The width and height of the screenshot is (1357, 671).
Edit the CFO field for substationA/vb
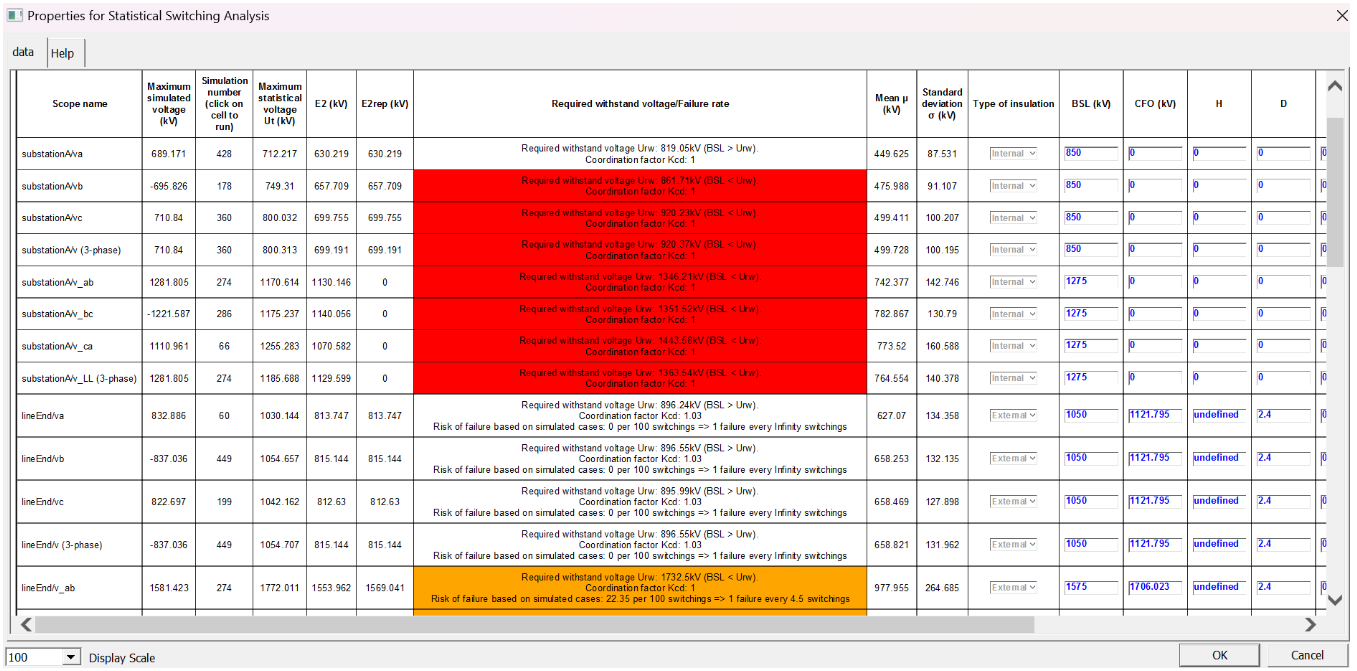click(x=1154, y=185)
